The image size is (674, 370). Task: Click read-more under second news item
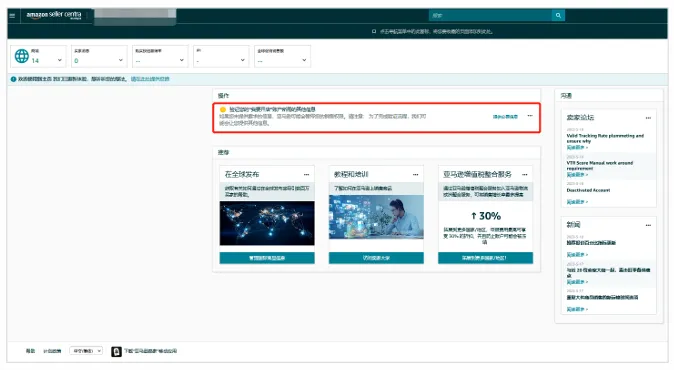point(577,282)
